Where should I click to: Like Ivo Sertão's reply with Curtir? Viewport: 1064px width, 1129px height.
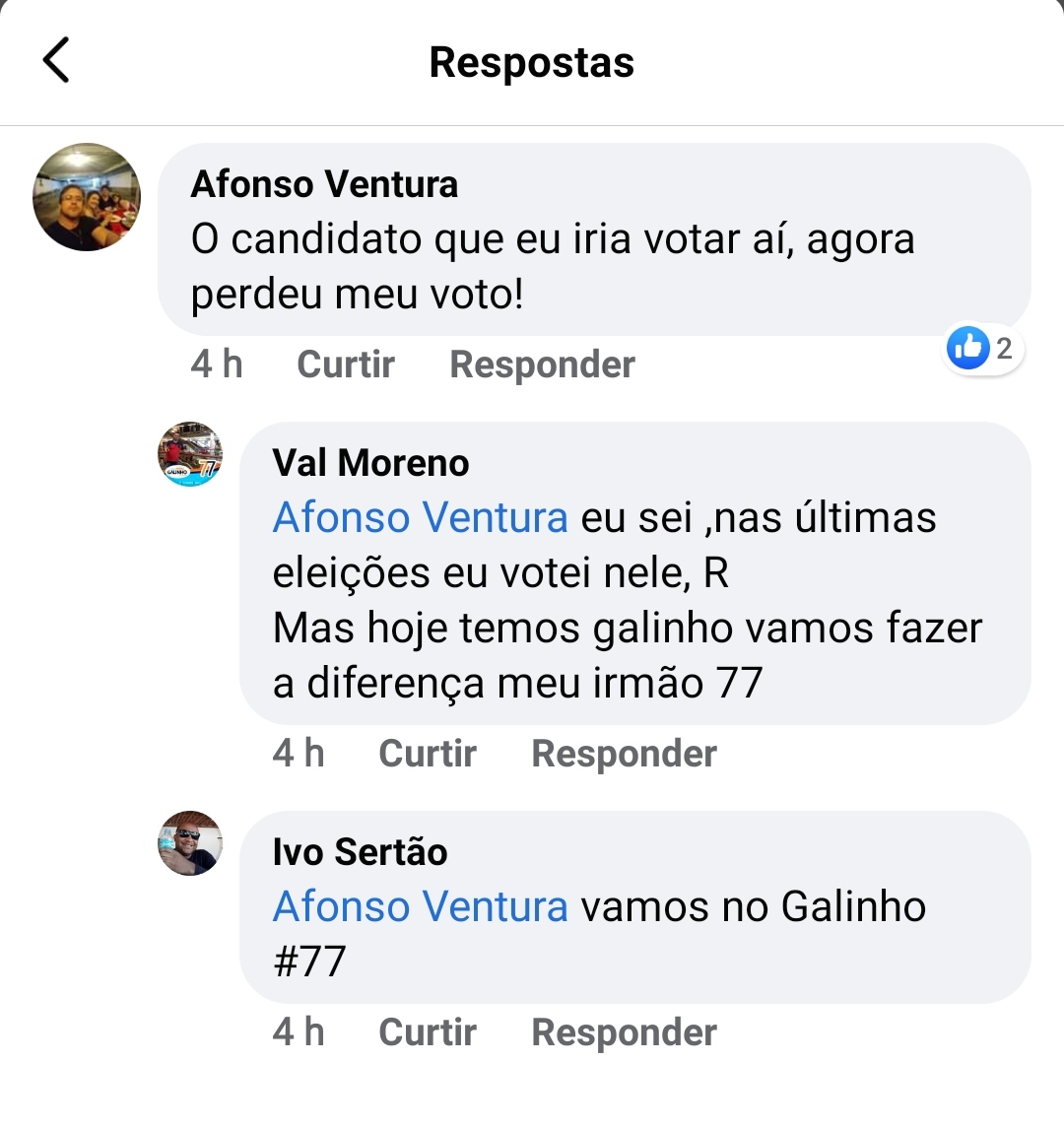pos(428,1032)
